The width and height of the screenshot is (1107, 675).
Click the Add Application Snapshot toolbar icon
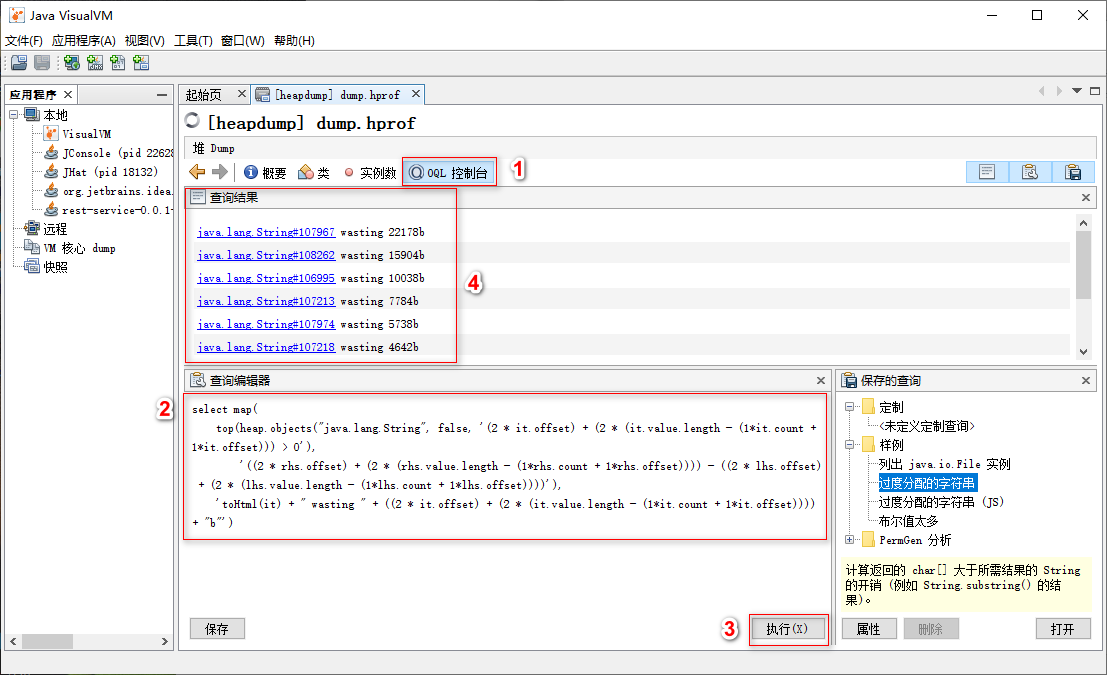pos(141,63)
